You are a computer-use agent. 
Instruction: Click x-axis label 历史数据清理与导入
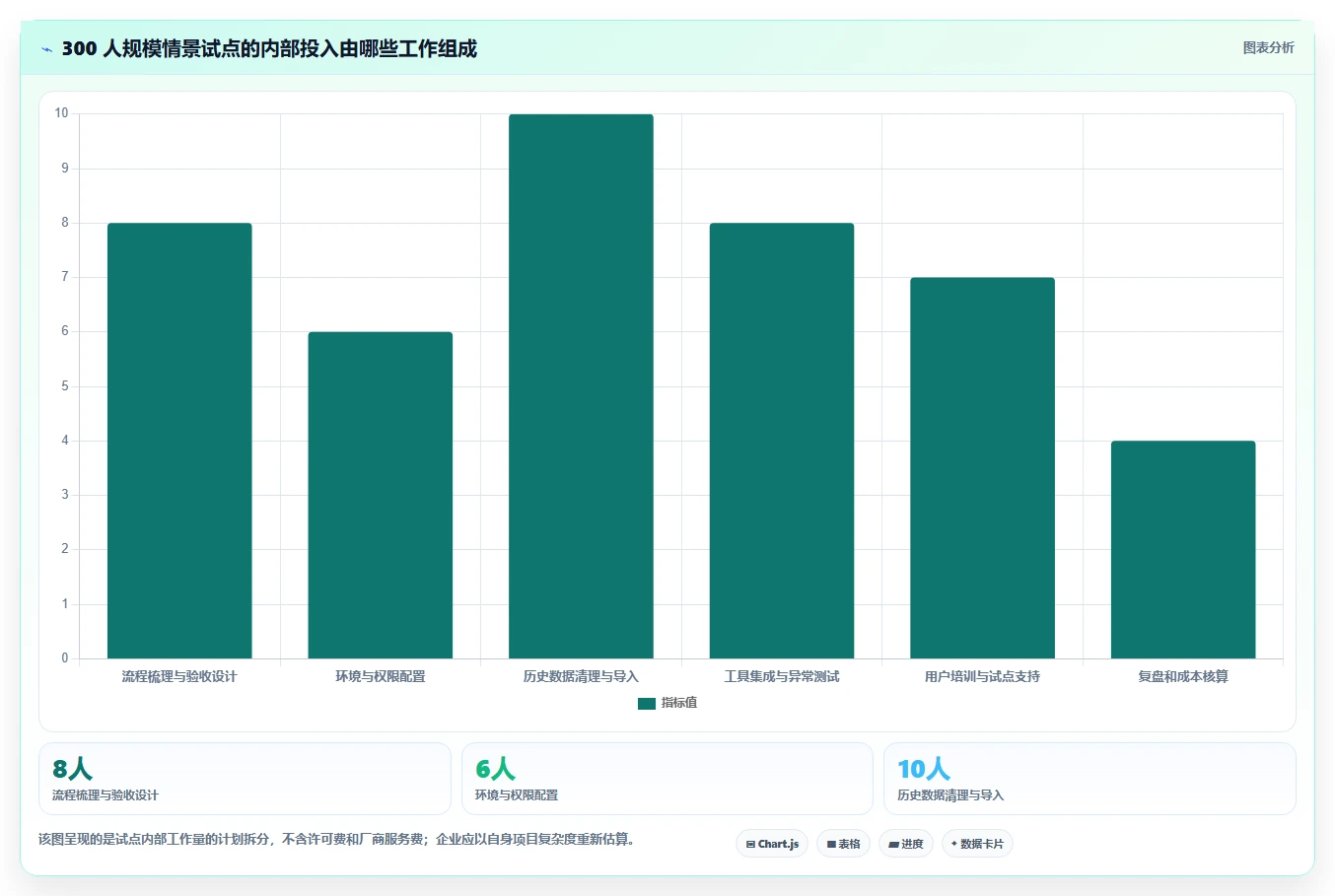click(x=581, y=676)
